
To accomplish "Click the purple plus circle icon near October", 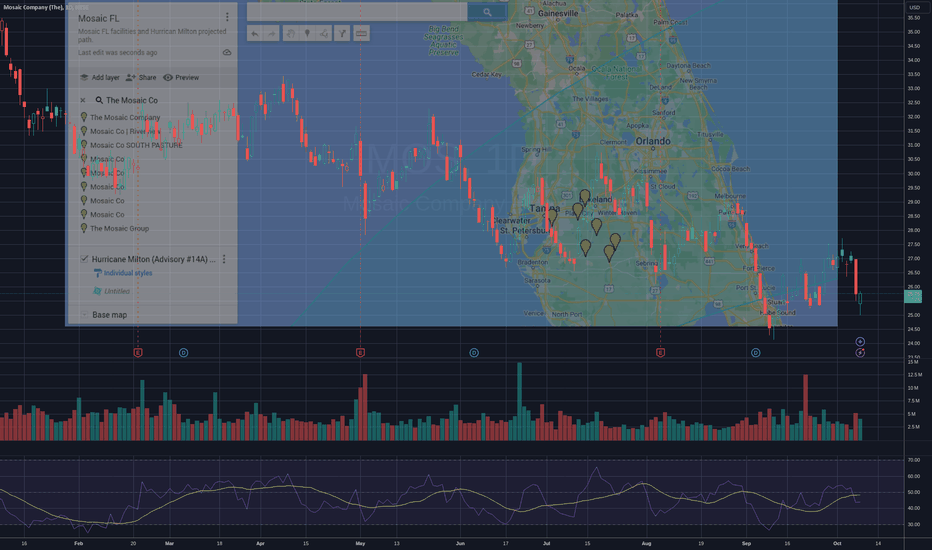I will pos(860,341).
